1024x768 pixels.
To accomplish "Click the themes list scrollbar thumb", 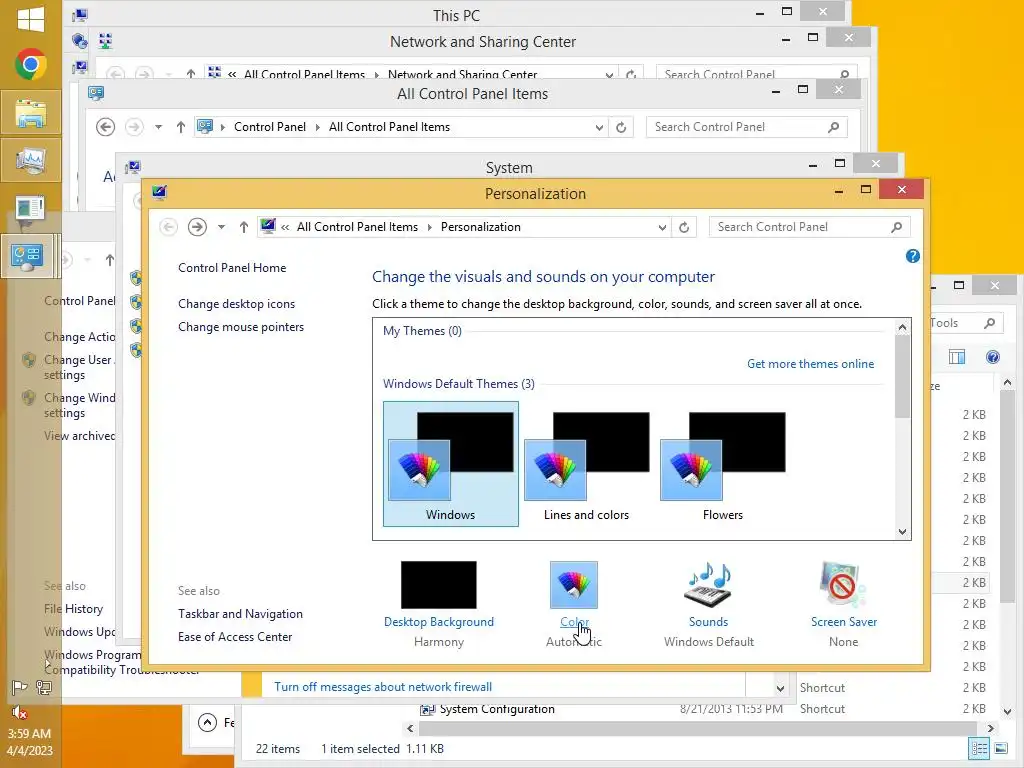I will point(903,376).
